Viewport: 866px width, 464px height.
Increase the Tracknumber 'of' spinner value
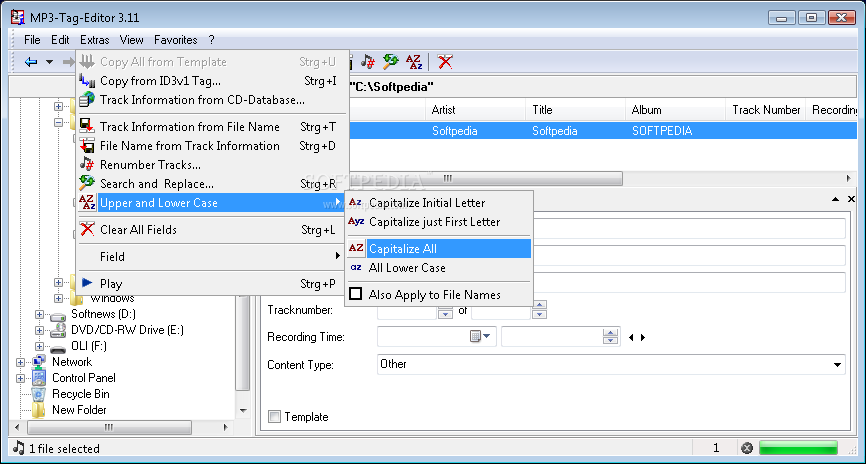coord(540,305)
